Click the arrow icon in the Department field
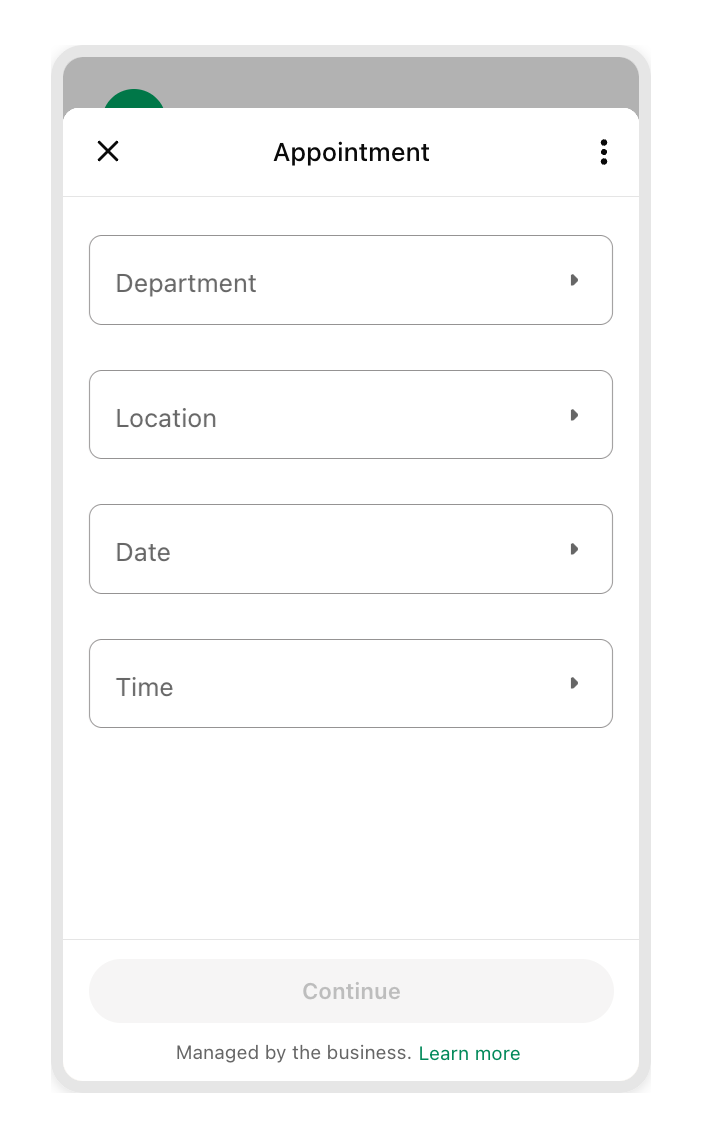The width and height of the screenshot is (702, 1144). point(574,280)
